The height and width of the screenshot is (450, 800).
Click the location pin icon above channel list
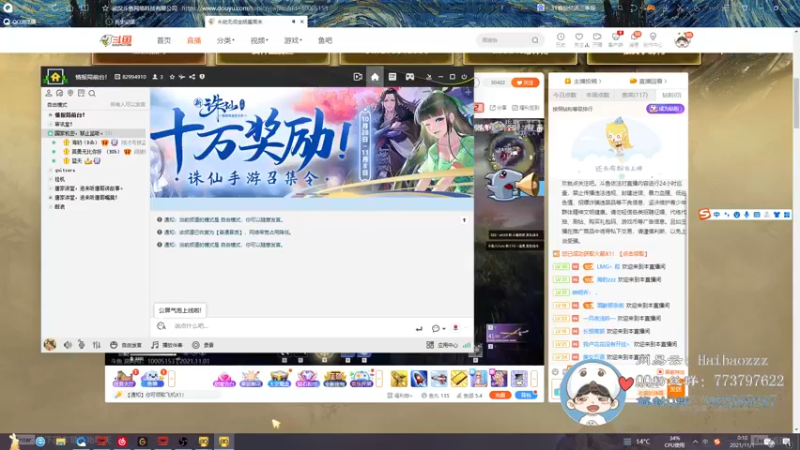pos(70,93)
